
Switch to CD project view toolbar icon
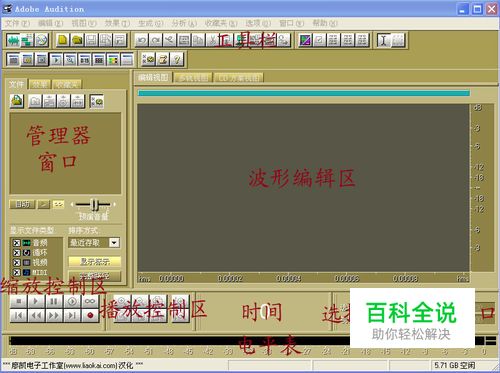[x=42, y=40]
